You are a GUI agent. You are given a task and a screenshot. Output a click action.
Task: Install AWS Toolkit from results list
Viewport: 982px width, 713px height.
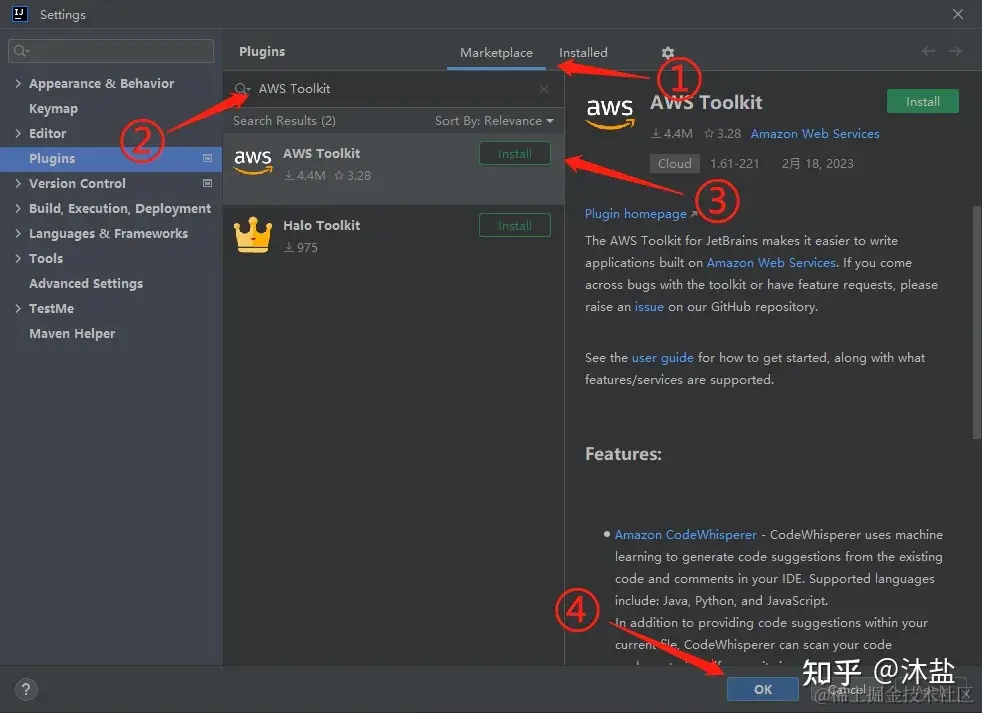click(515, 154)
